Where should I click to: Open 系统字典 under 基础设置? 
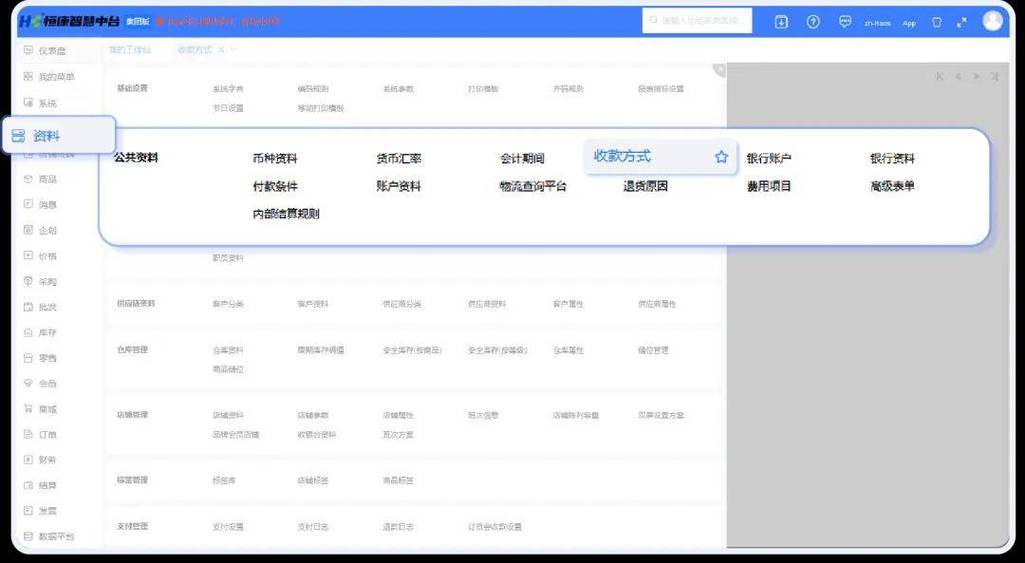228,89
